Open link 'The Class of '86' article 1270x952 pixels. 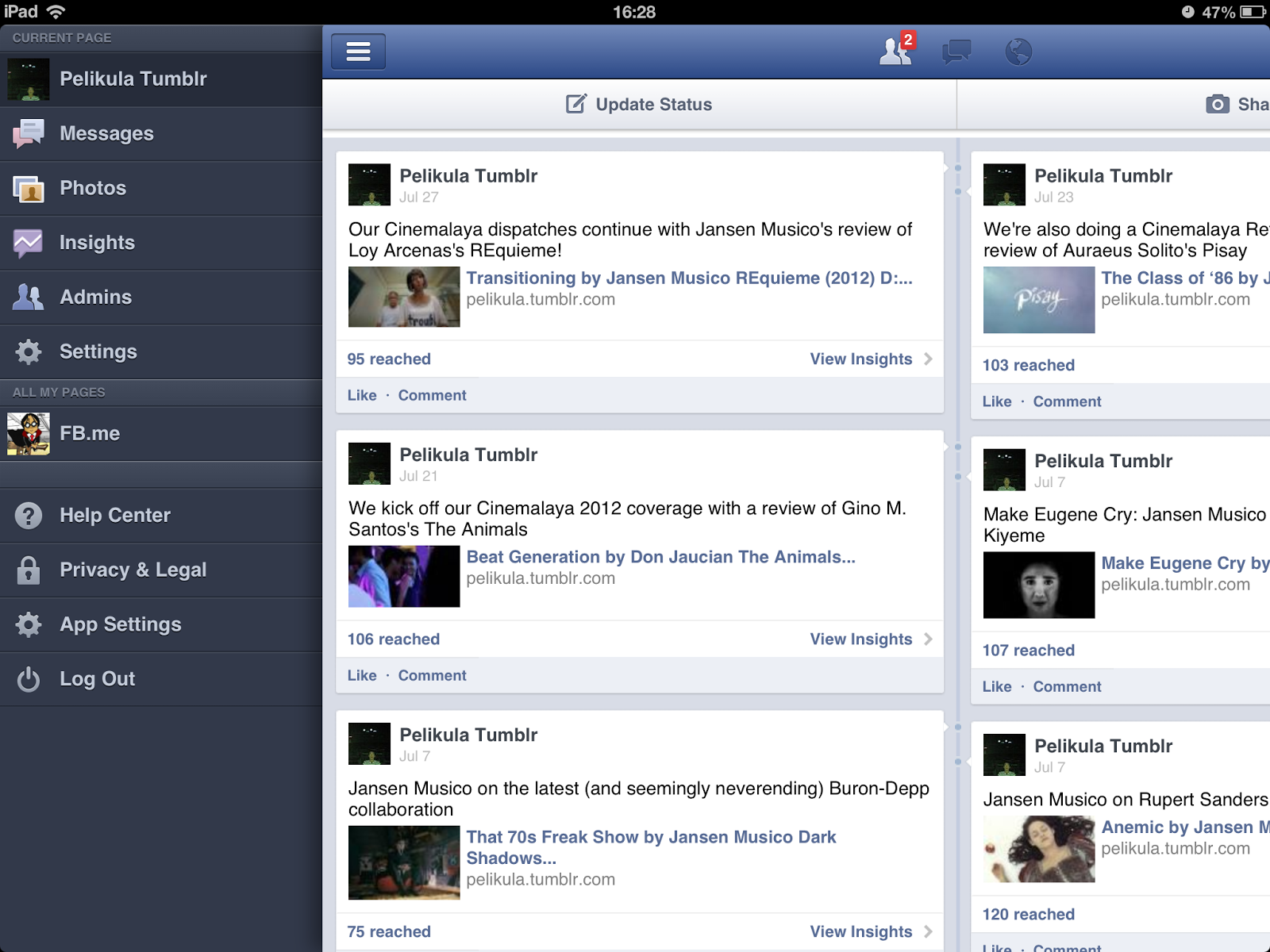(x=1185, y=278)
